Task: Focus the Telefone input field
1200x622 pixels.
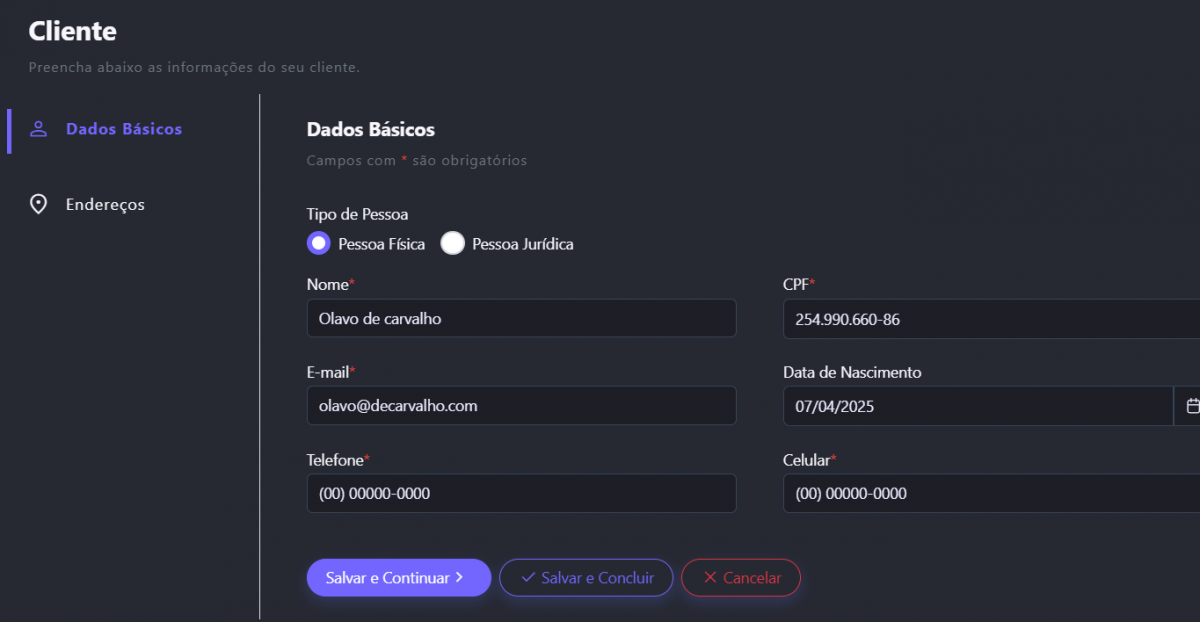Action: click(521, 493)
